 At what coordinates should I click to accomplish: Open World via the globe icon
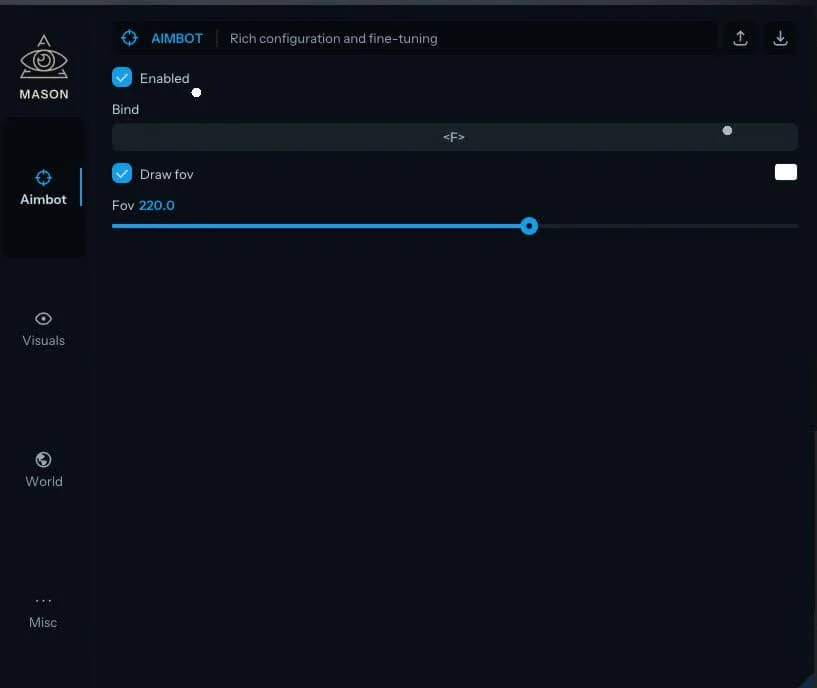tap(43, 460)
